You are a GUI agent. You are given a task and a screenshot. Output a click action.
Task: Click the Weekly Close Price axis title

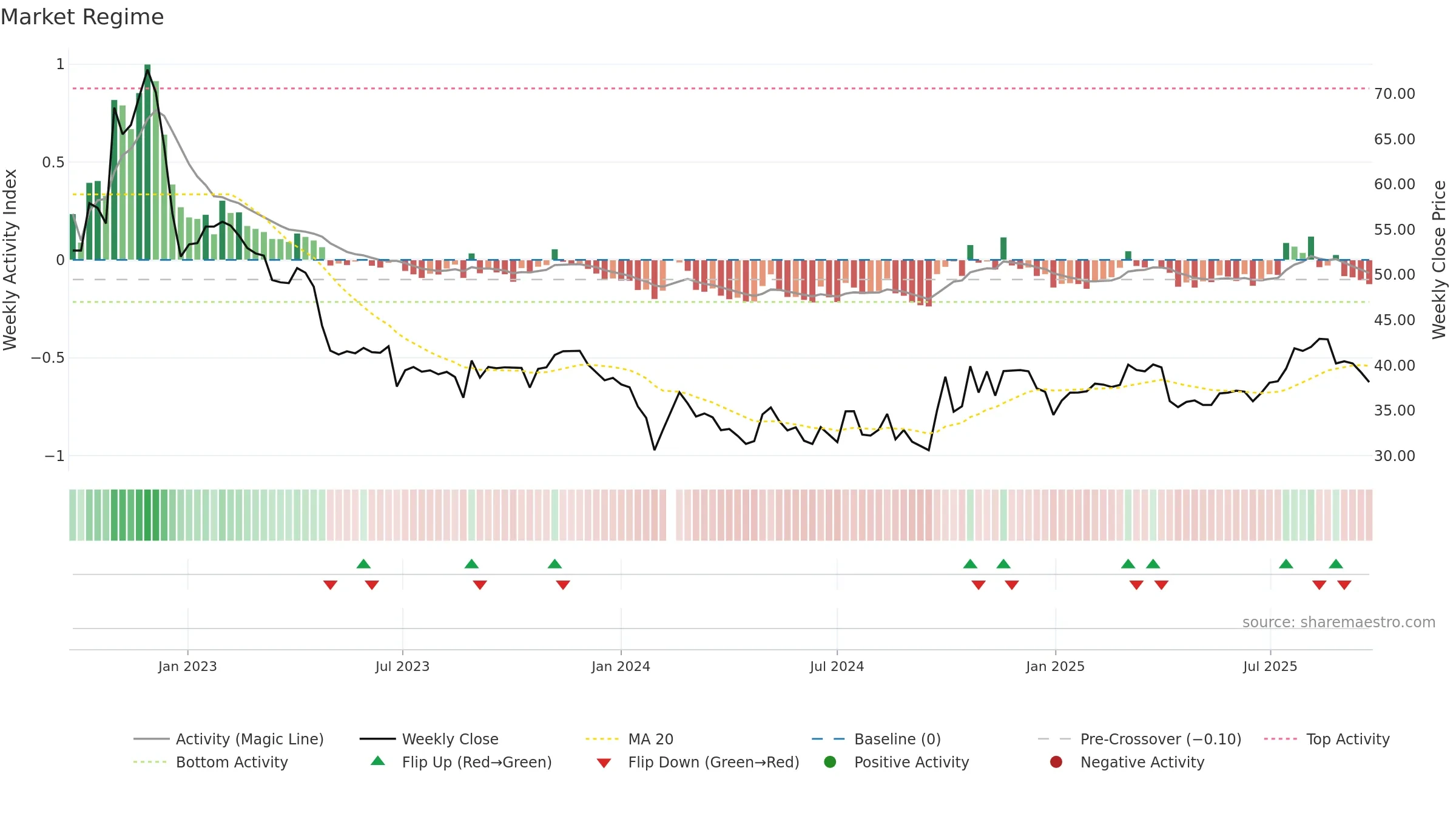click(x=1439, y=260)
